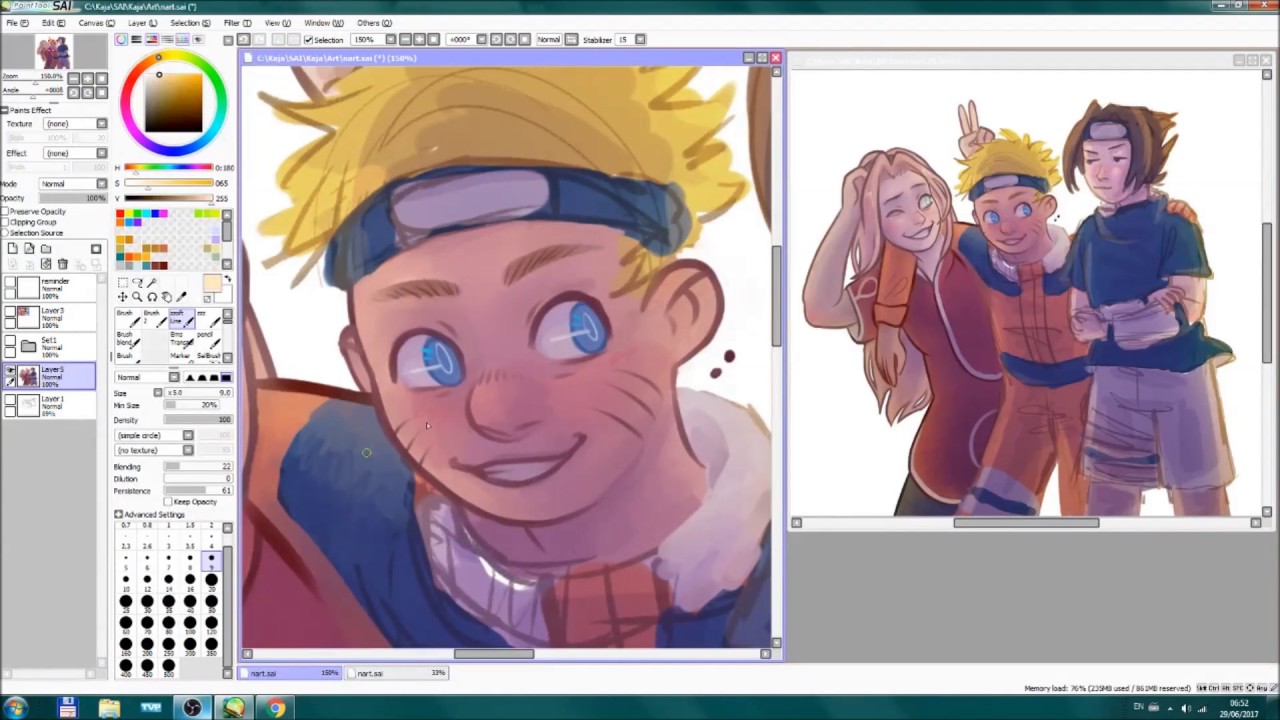Adjust the Blending slider
The image size is (1280, 720).
tap(198, 466)
